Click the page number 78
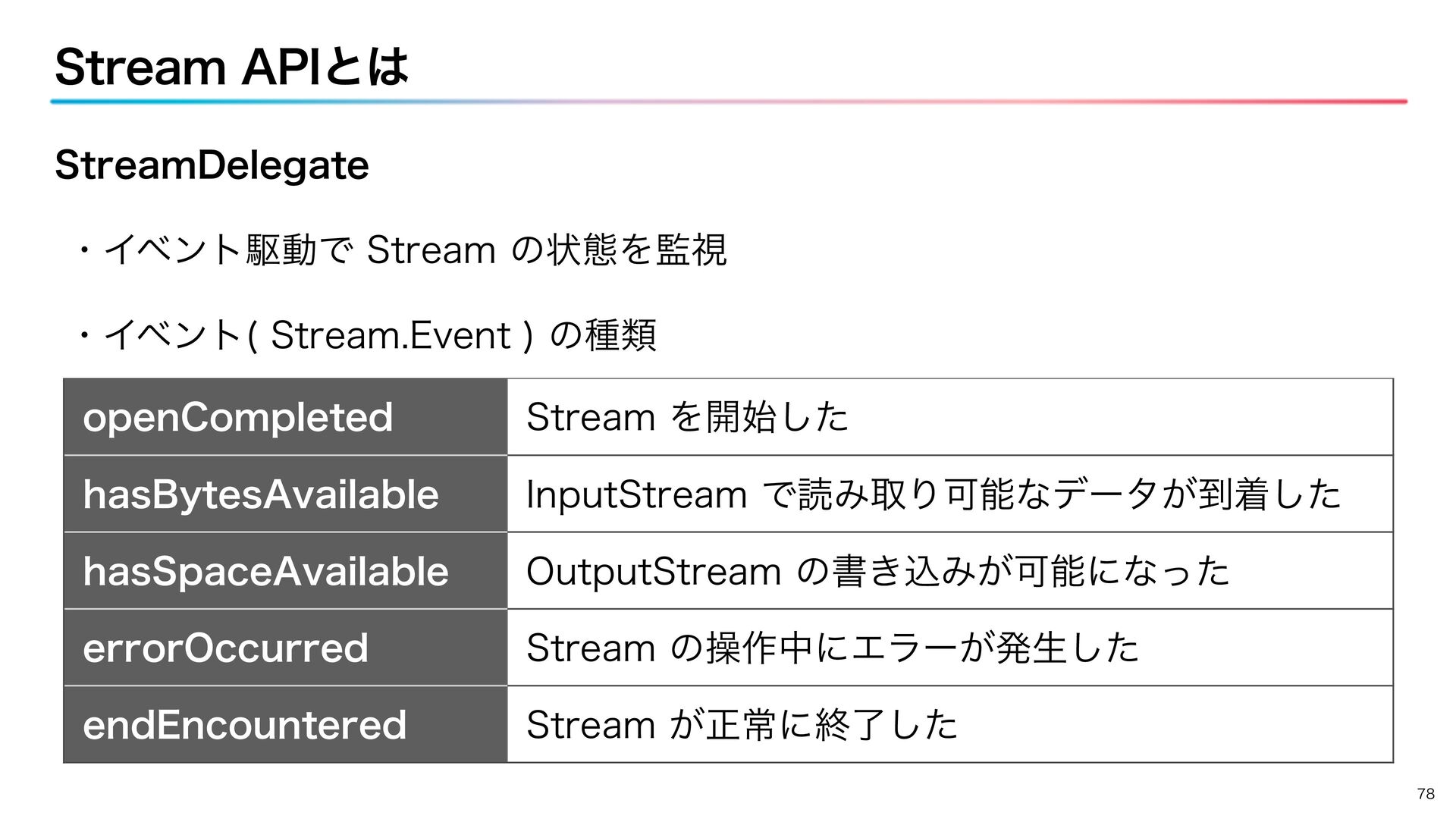The width and height of the screenshot is (1456, 819). pos(1426,794)
